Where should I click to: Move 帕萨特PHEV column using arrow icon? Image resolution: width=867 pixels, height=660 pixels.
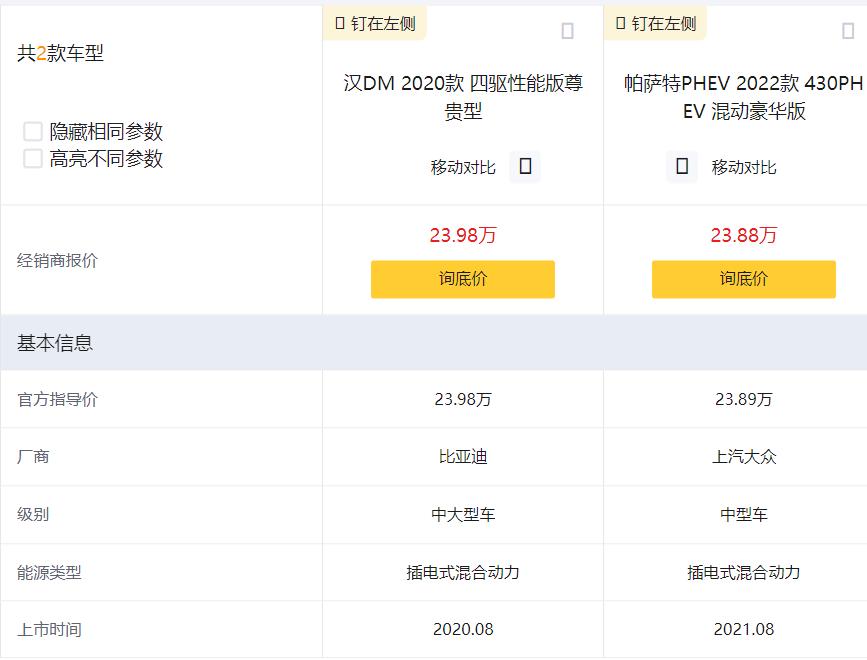[682, 166]
